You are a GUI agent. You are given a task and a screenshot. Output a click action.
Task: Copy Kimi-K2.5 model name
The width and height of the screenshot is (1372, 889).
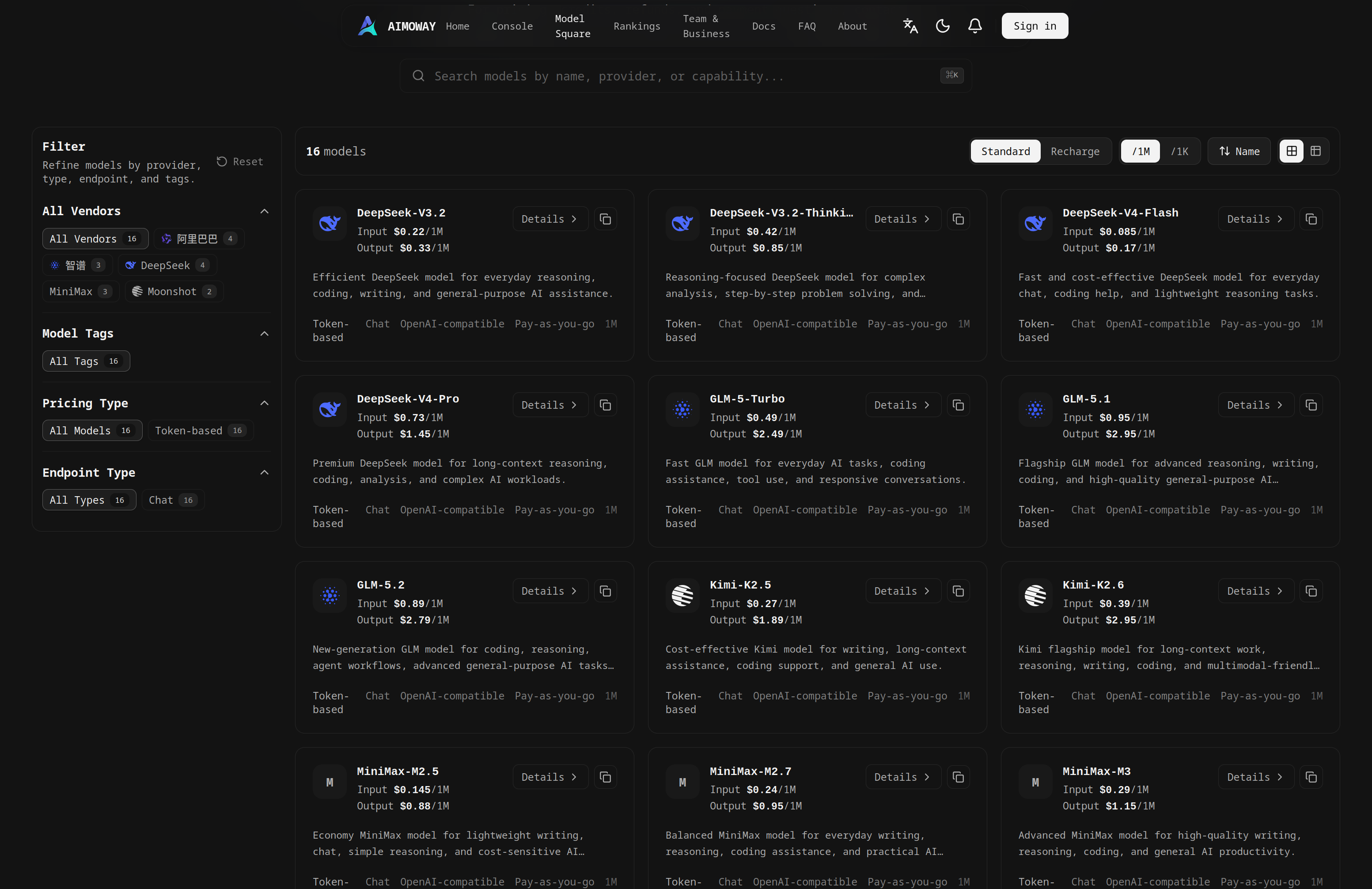coord(958,591)
